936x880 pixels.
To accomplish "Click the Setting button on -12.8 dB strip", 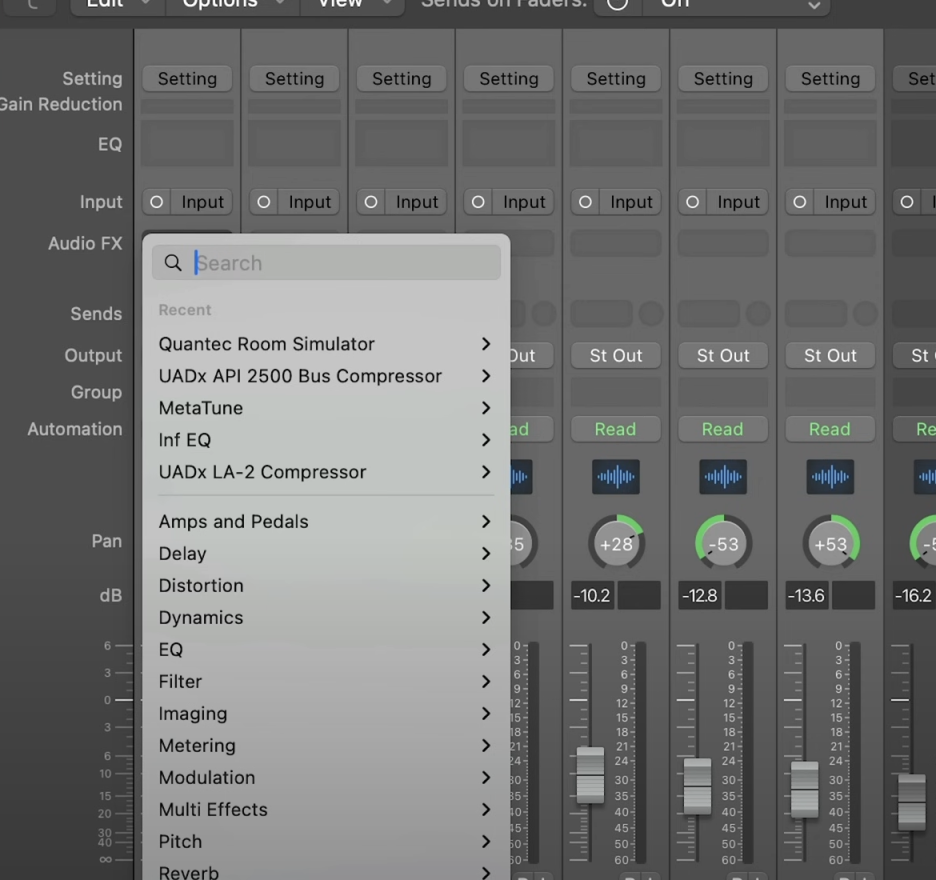I will pos(723,79).
